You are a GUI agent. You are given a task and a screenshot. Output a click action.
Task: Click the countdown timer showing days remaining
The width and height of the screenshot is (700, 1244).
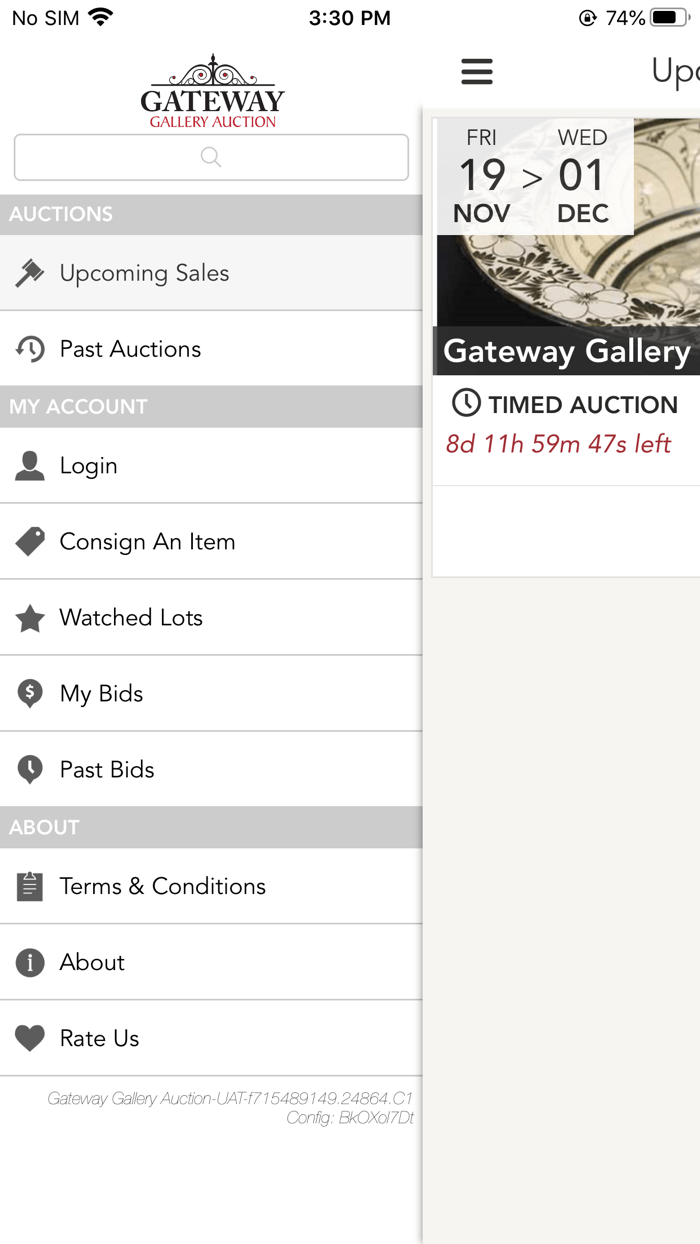(x=557, y=443)
